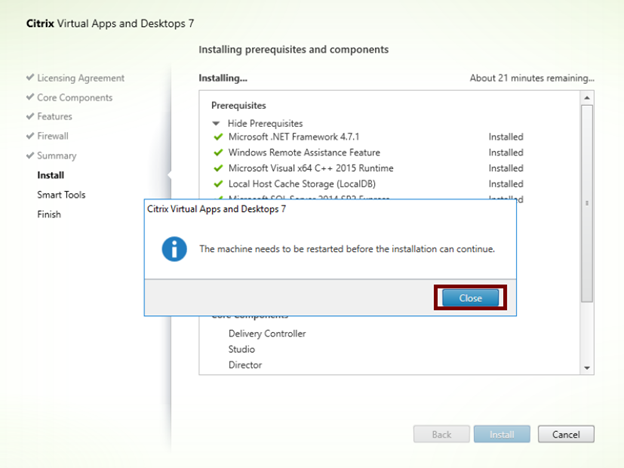
Task: Click the Delivery Controller component text
Action: [x=267, y=333]
